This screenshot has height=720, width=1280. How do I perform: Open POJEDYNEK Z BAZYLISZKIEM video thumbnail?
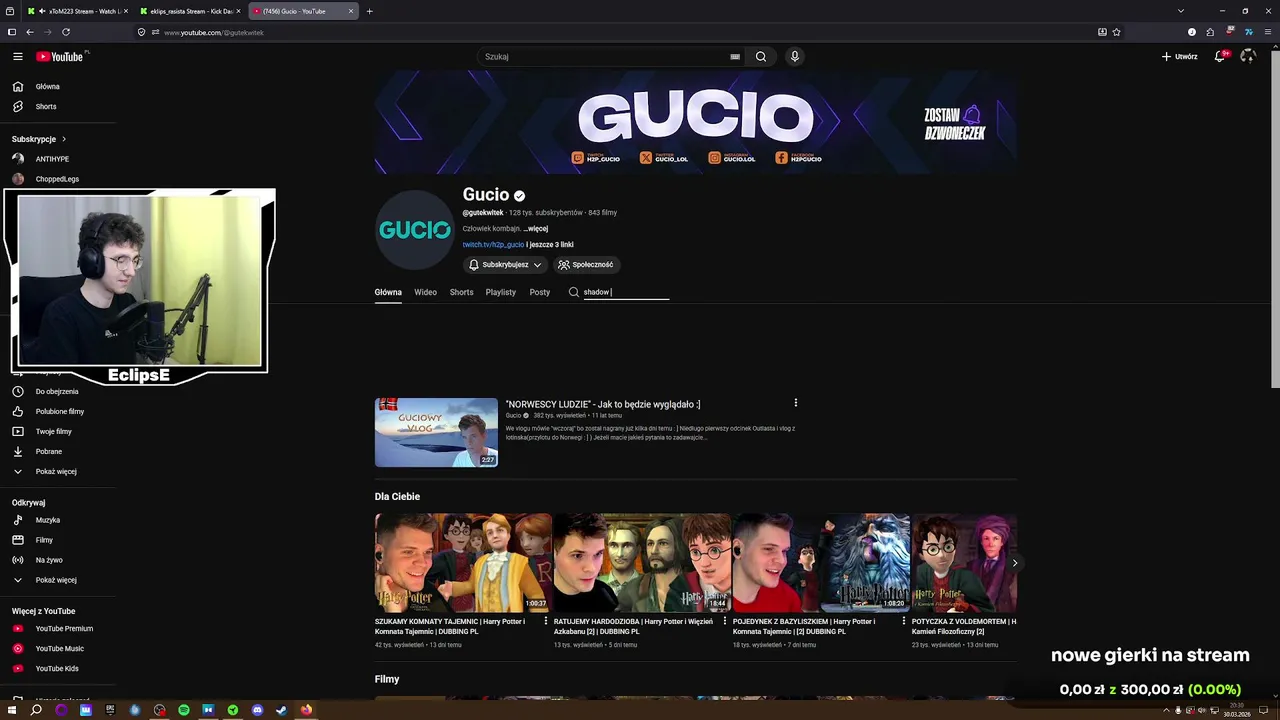(821, 563)
